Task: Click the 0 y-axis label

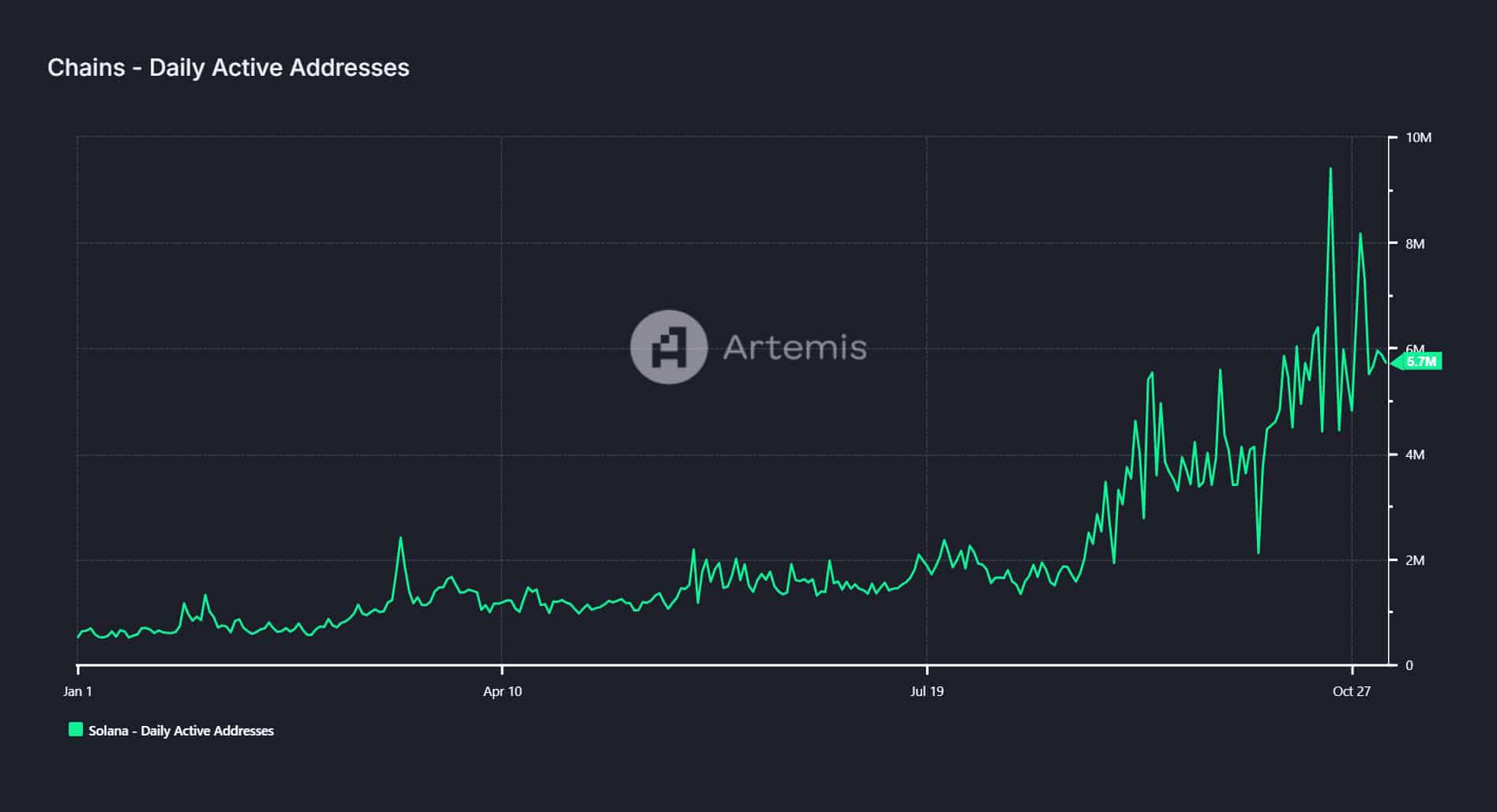Action: pyautogui.click(x=1409, y=665)
